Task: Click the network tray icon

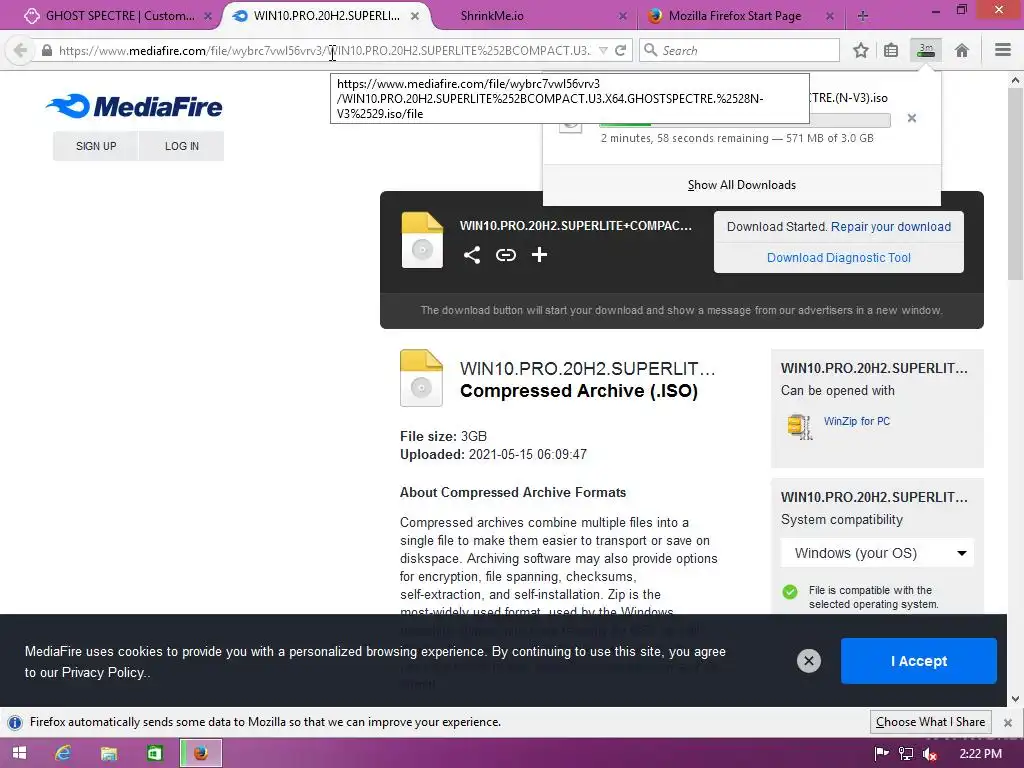Action: (x=906, y=754)
